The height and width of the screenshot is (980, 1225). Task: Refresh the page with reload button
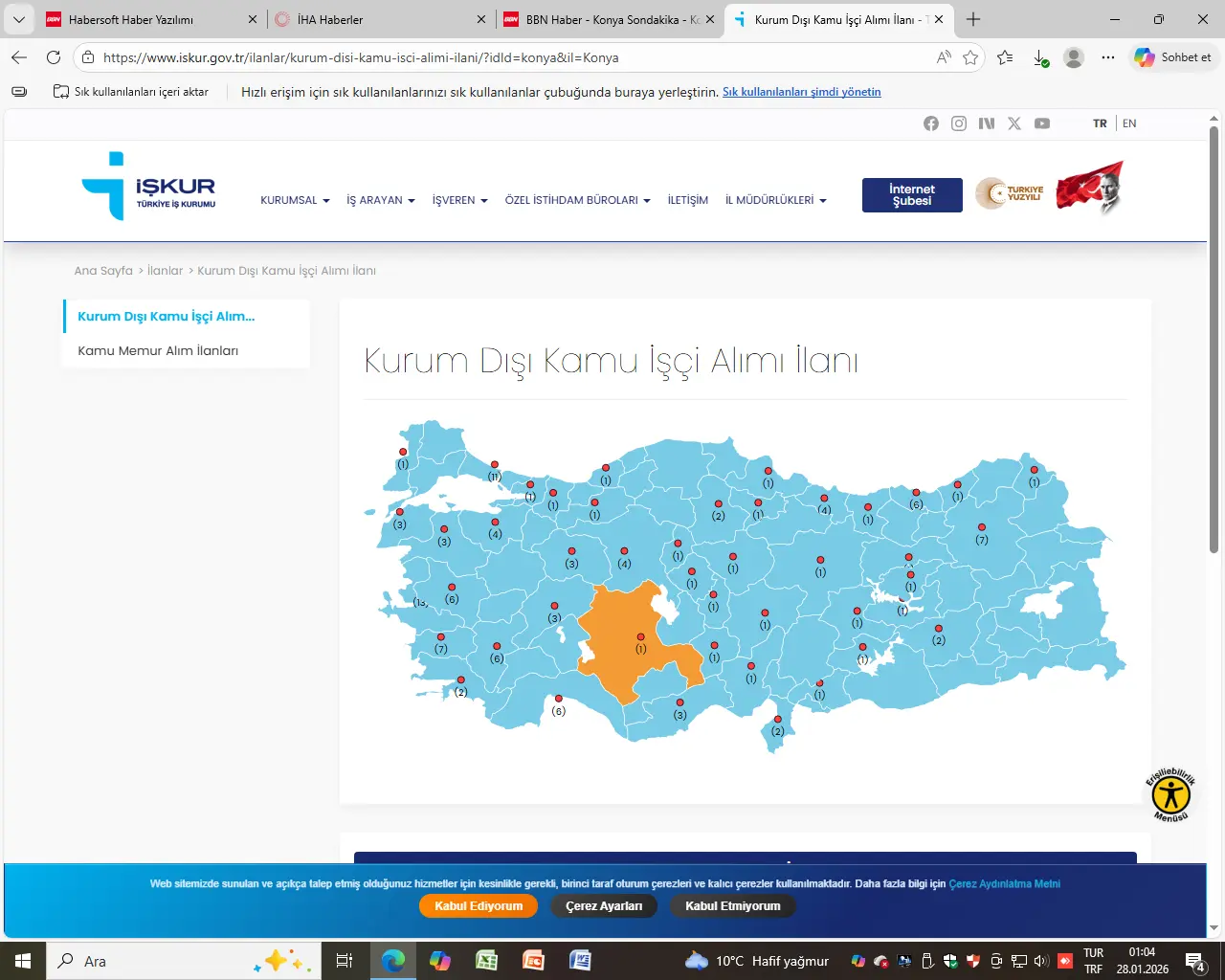pos(54,57)
